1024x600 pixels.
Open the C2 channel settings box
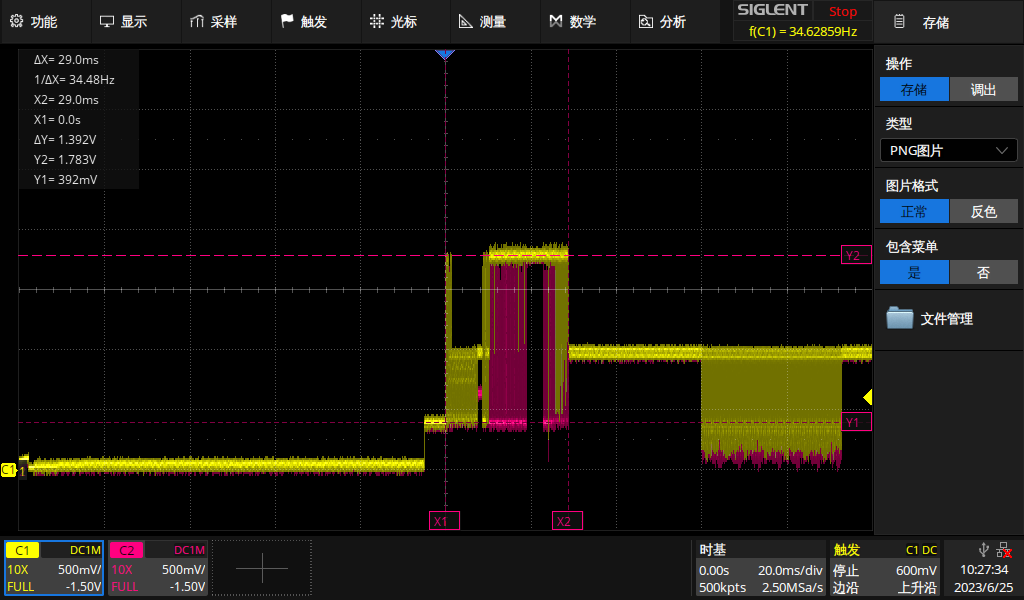point(158,568)
